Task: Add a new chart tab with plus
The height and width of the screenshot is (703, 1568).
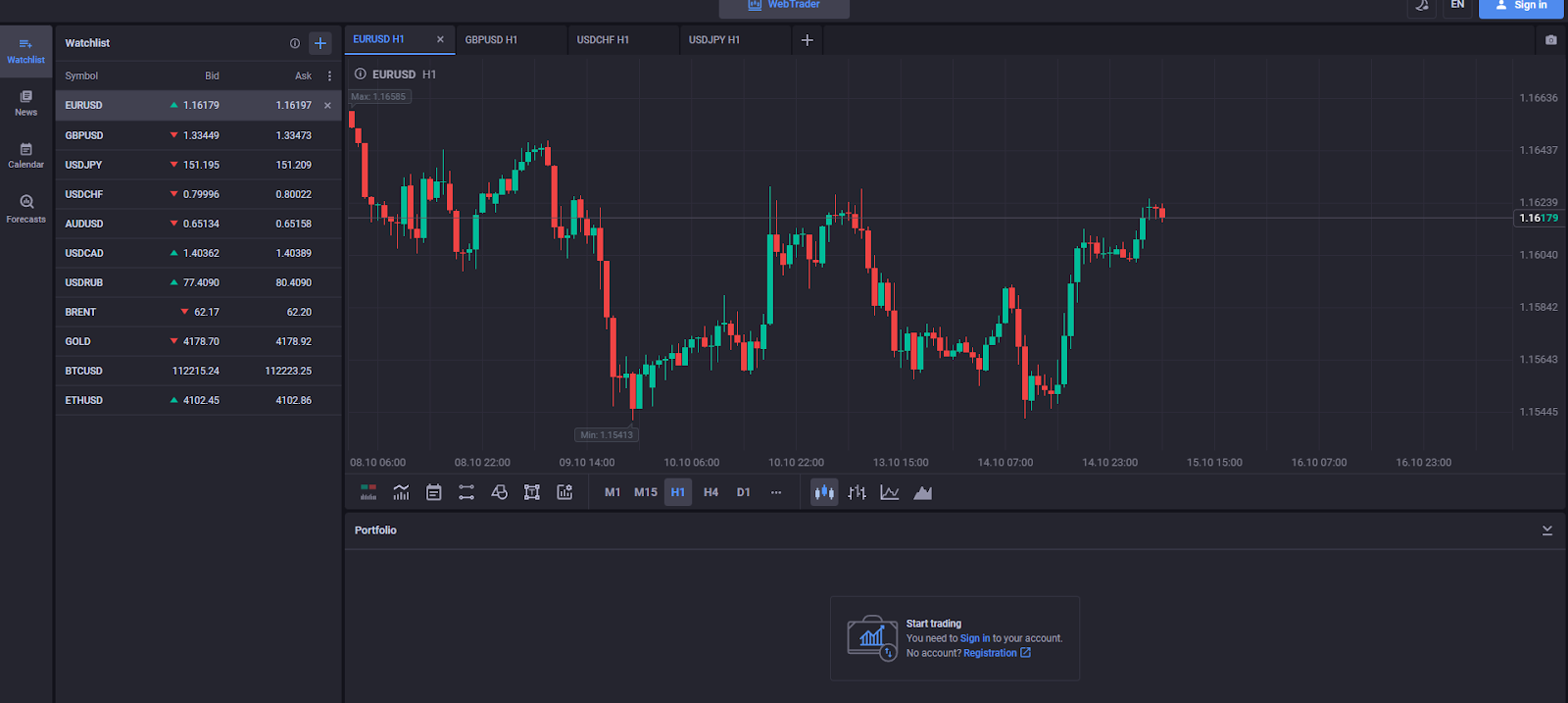Action: click(x=808, y=40)
